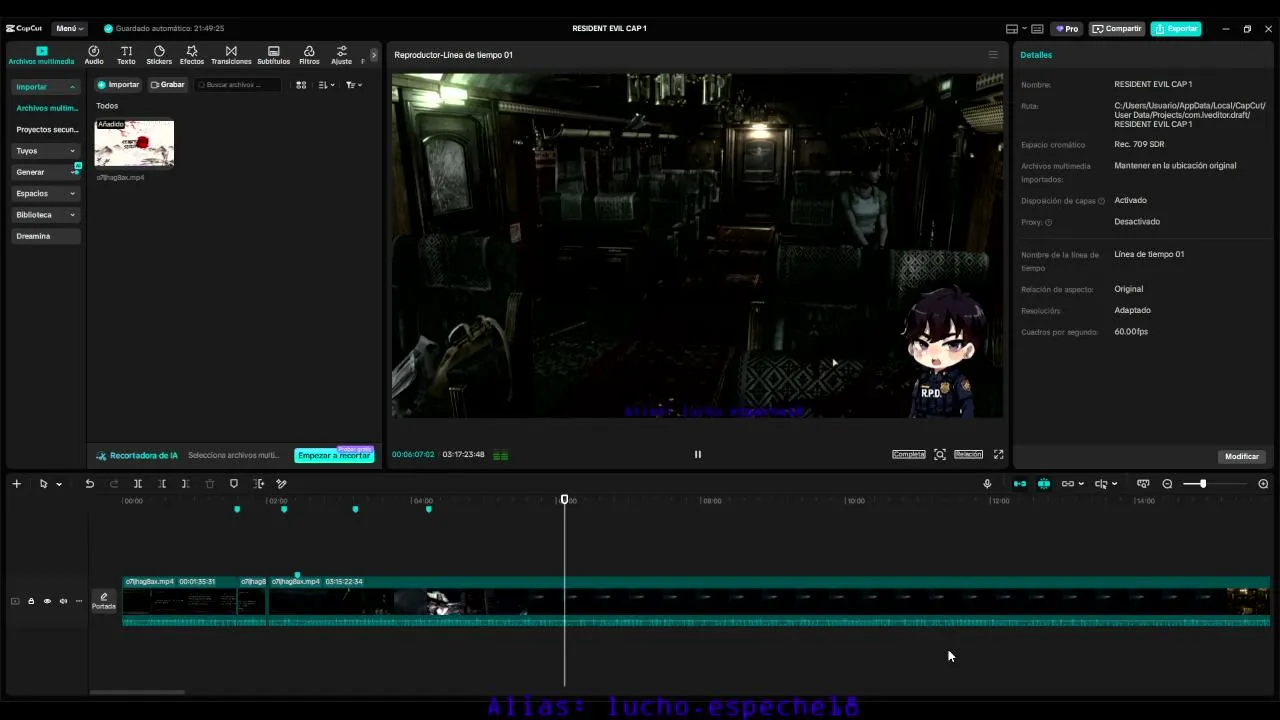Click the Compartir button

point(1117,28)
